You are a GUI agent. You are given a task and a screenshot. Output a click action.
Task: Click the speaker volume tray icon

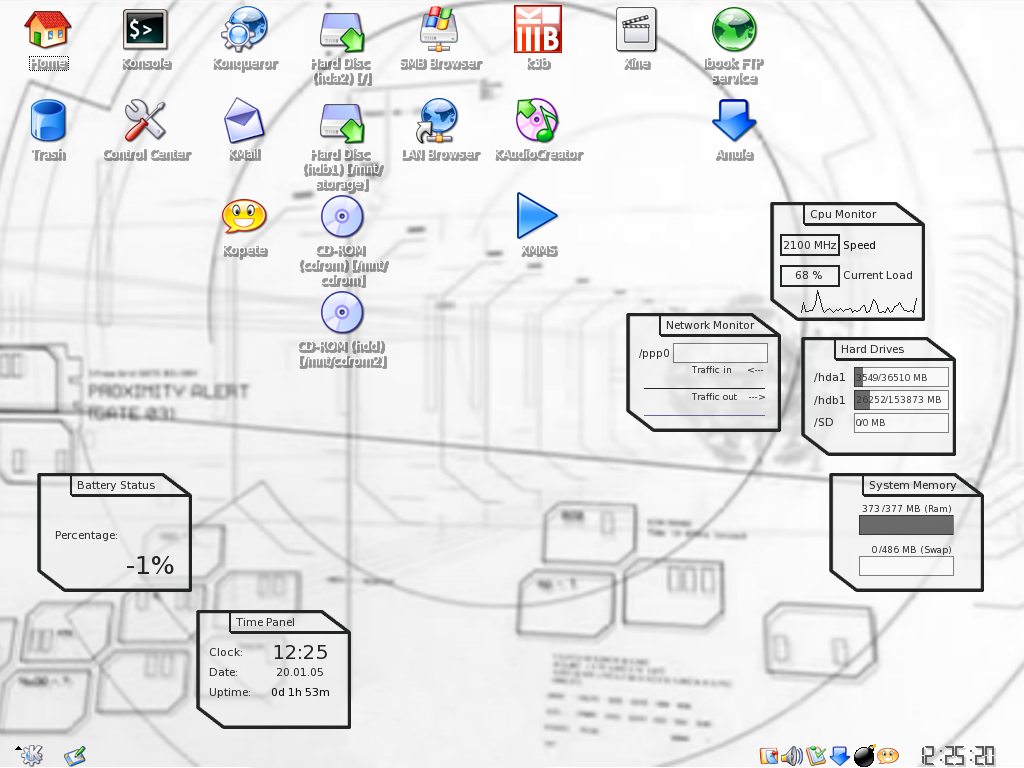792,756
